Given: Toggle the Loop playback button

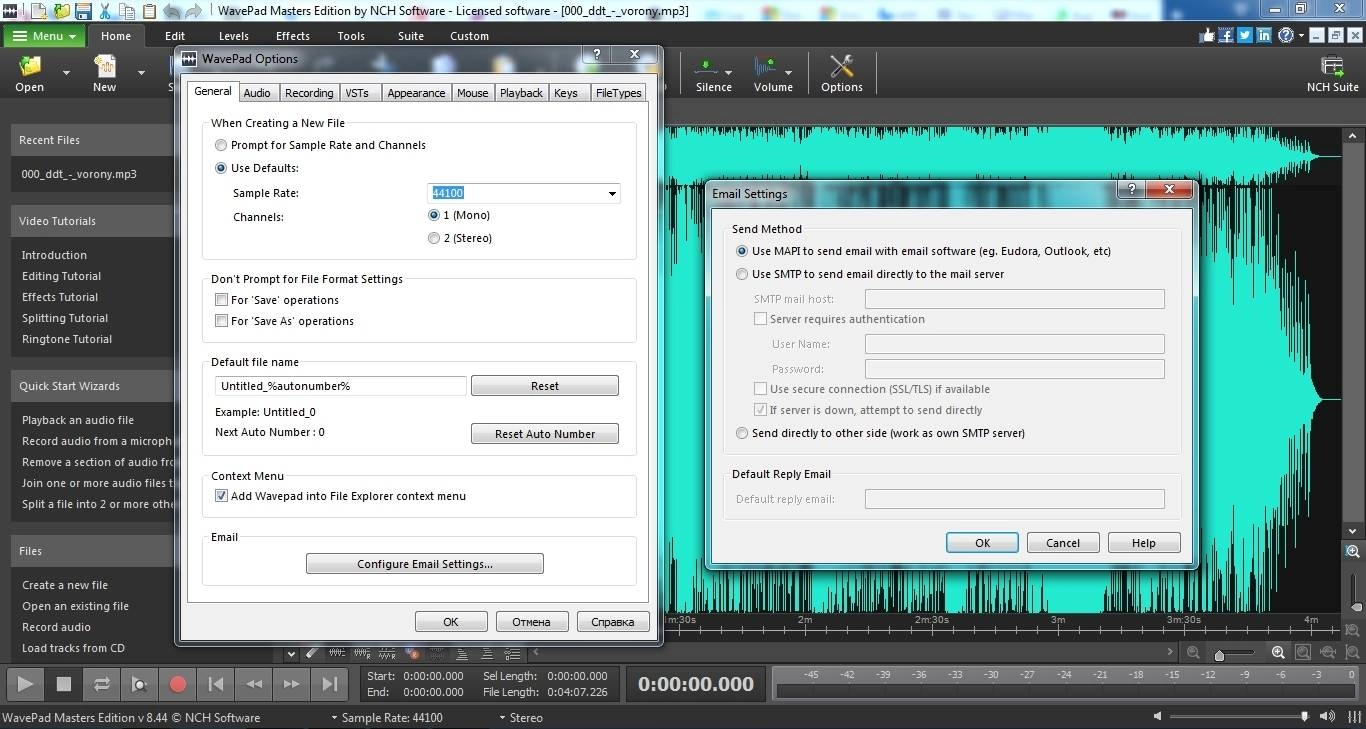Looking at the screenshot, I should pos(102,684).
